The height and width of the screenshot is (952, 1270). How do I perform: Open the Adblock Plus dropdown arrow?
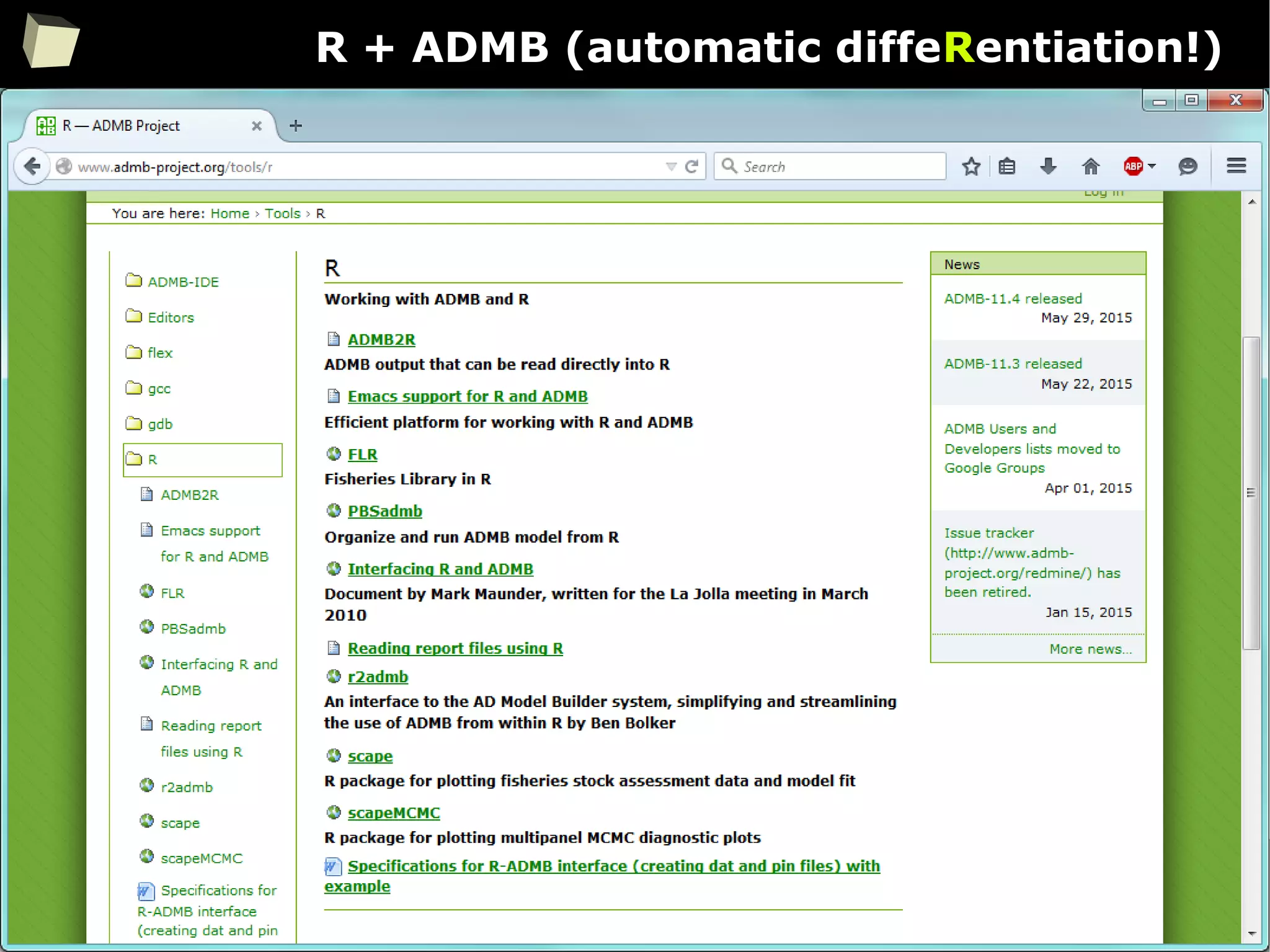pyautogui.click(x=1152, y=166)
